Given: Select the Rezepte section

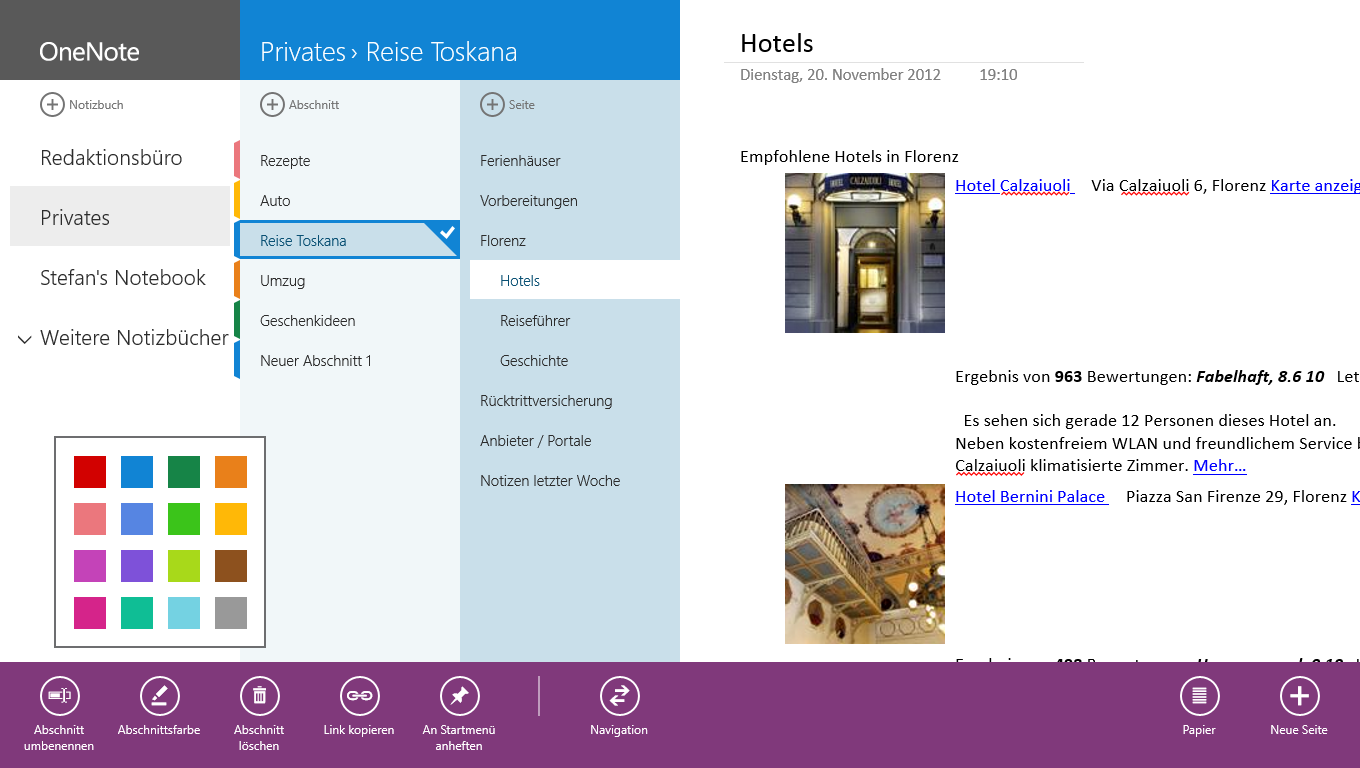Looking at the screenshot, I should (285, 160).
